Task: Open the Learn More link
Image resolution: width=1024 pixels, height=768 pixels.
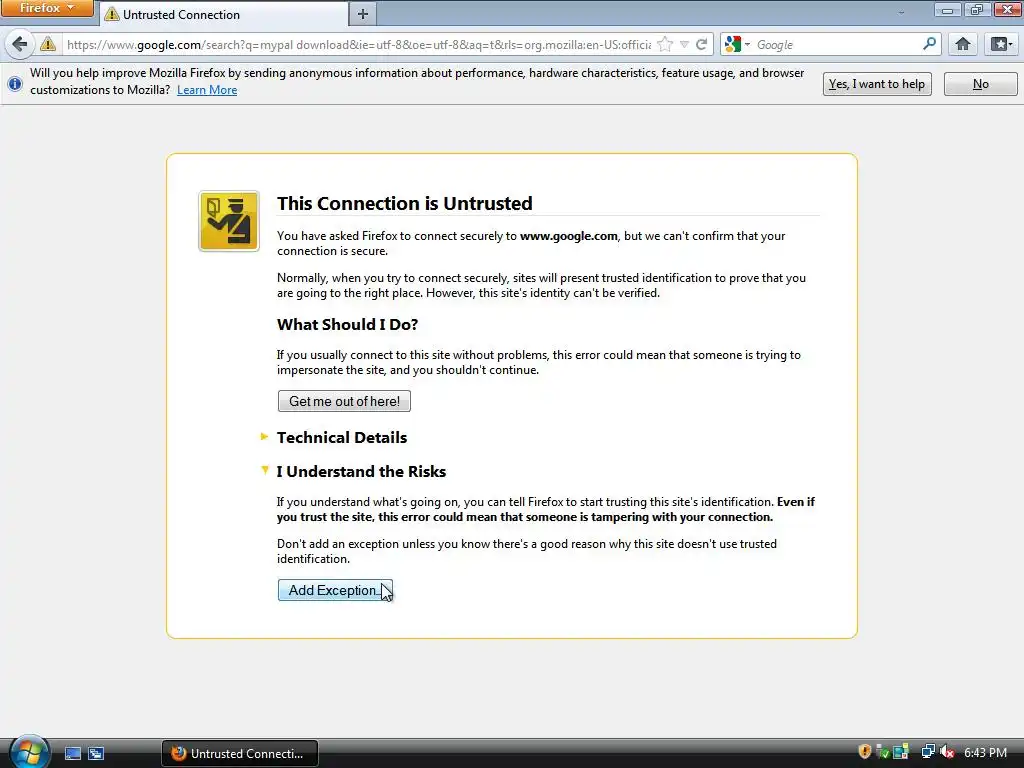Action: pyautogui.click(x=207, y=90)
